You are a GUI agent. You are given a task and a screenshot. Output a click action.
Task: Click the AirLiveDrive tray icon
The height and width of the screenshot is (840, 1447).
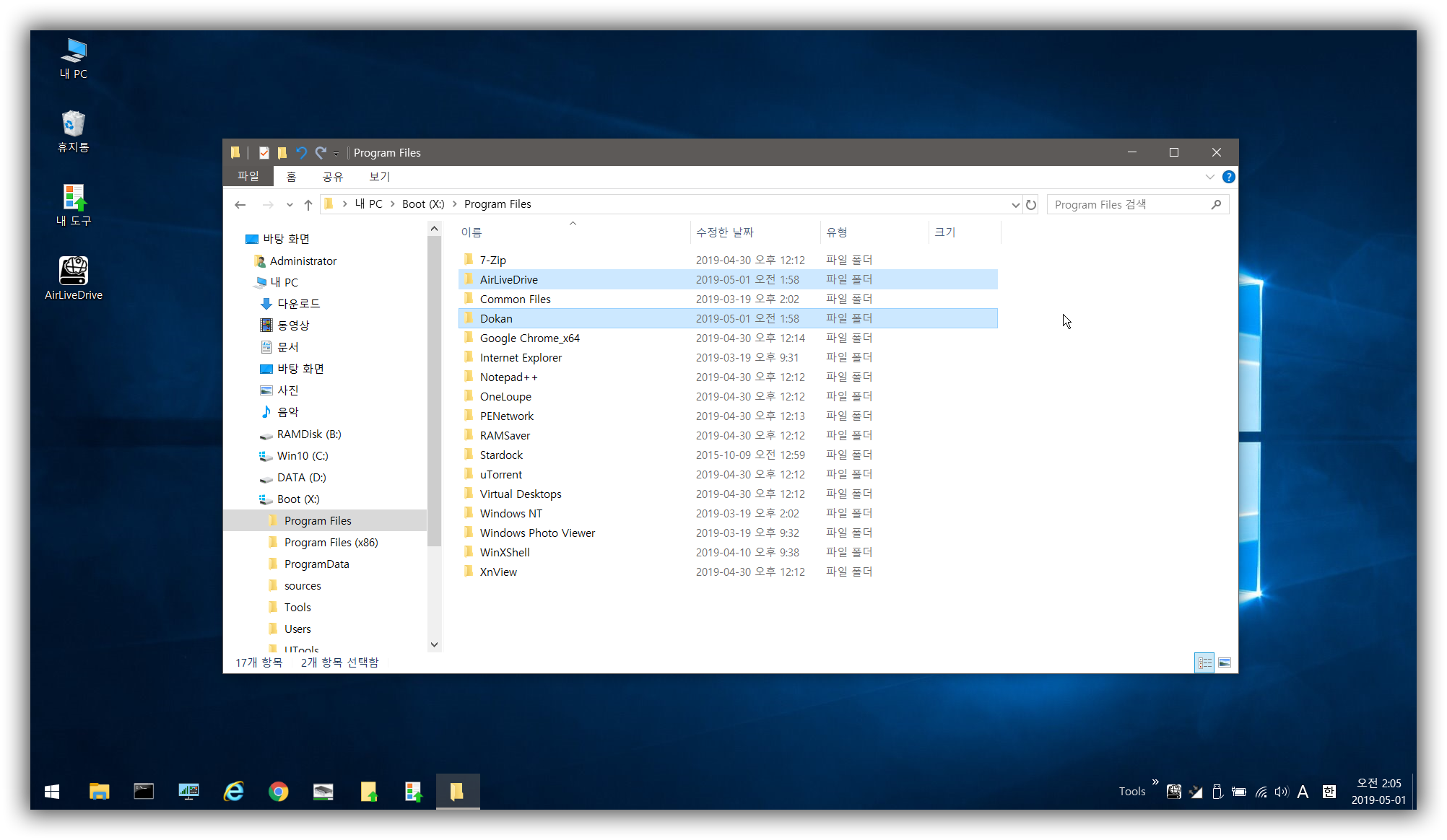click(x=1174, y=792)
